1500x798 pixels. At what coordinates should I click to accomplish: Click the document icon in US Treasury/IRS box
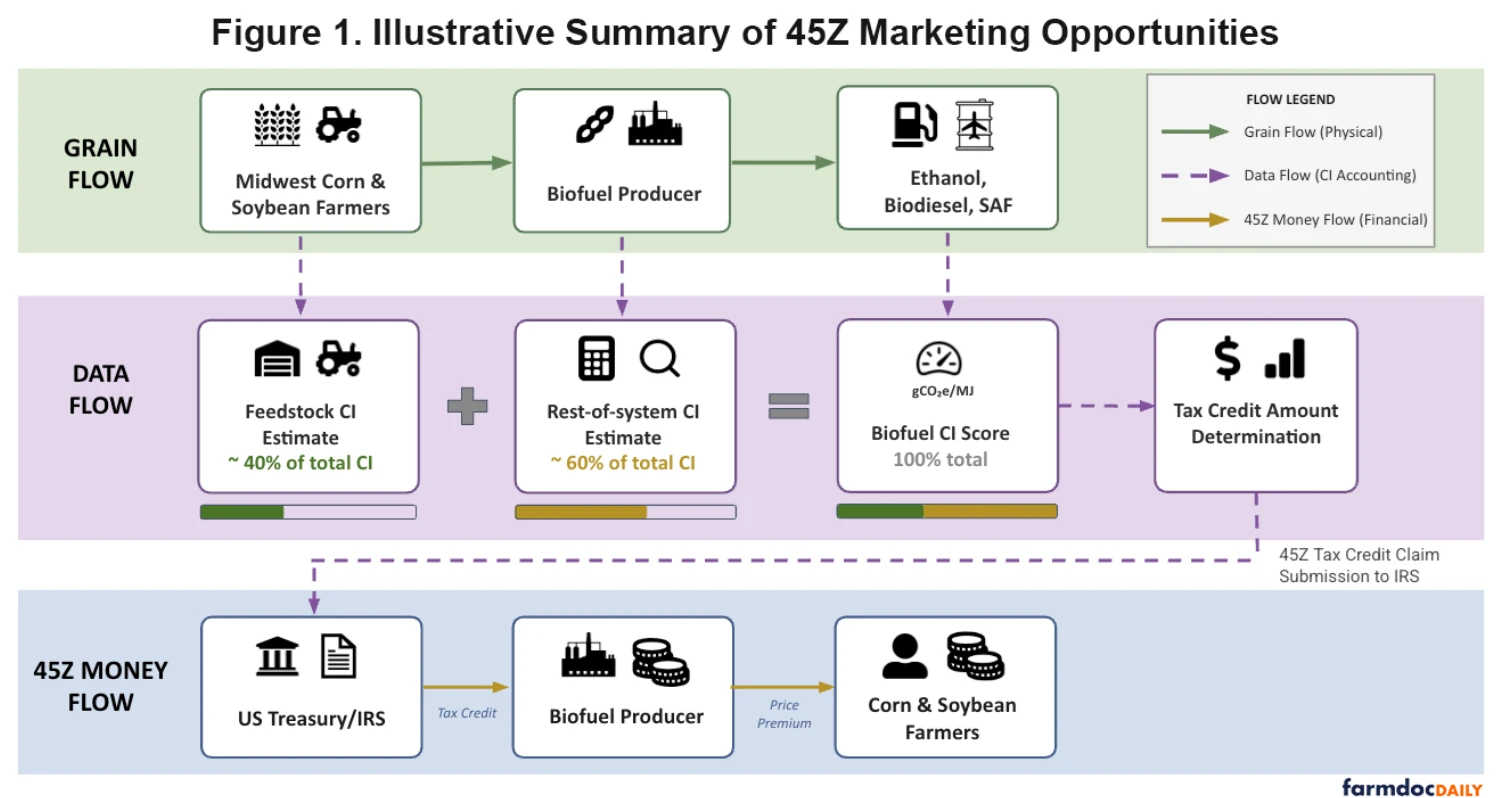pos(338,656)
